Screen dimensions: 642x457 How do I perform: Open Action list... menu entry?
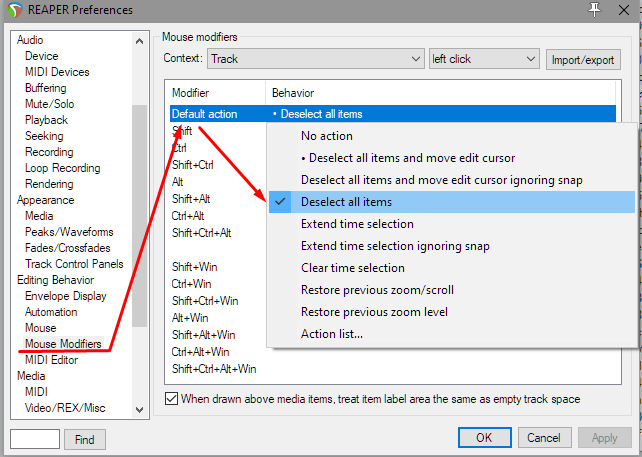(x=452, y=334)
